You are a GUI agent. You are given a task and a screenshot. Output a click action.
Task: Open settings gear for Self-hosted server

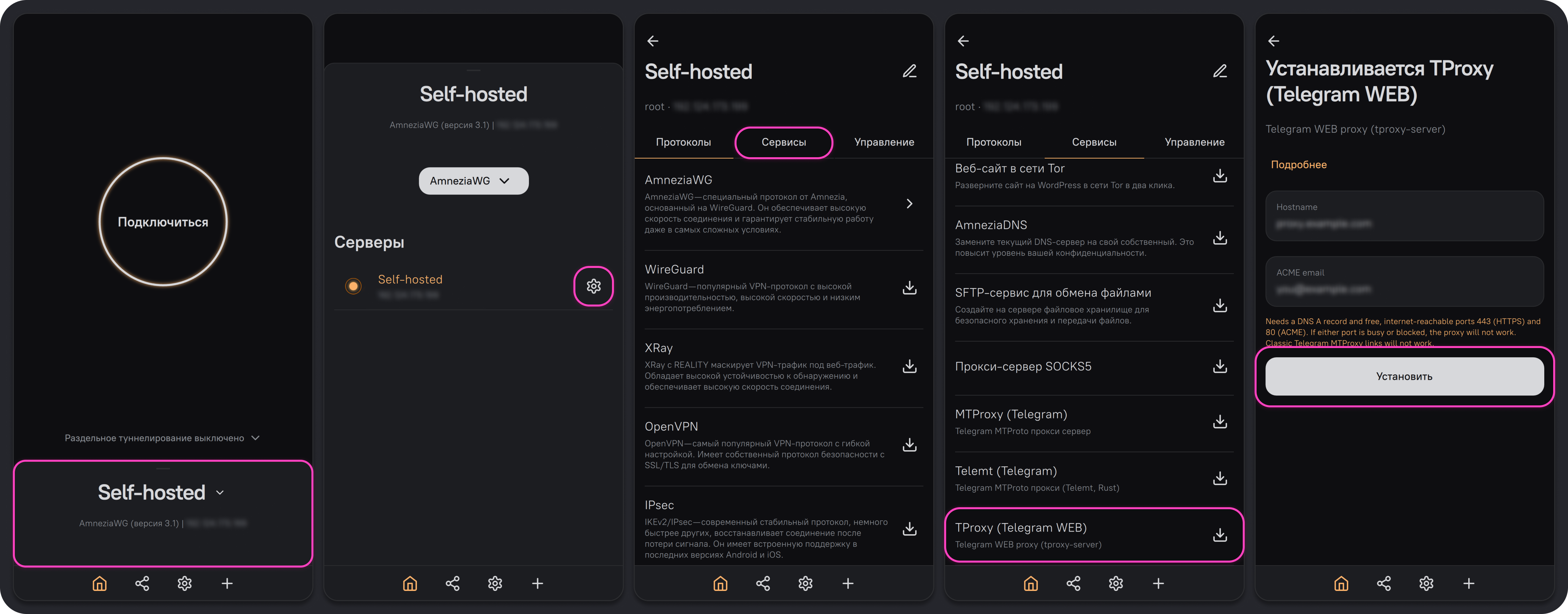click(x=594, y=286)
